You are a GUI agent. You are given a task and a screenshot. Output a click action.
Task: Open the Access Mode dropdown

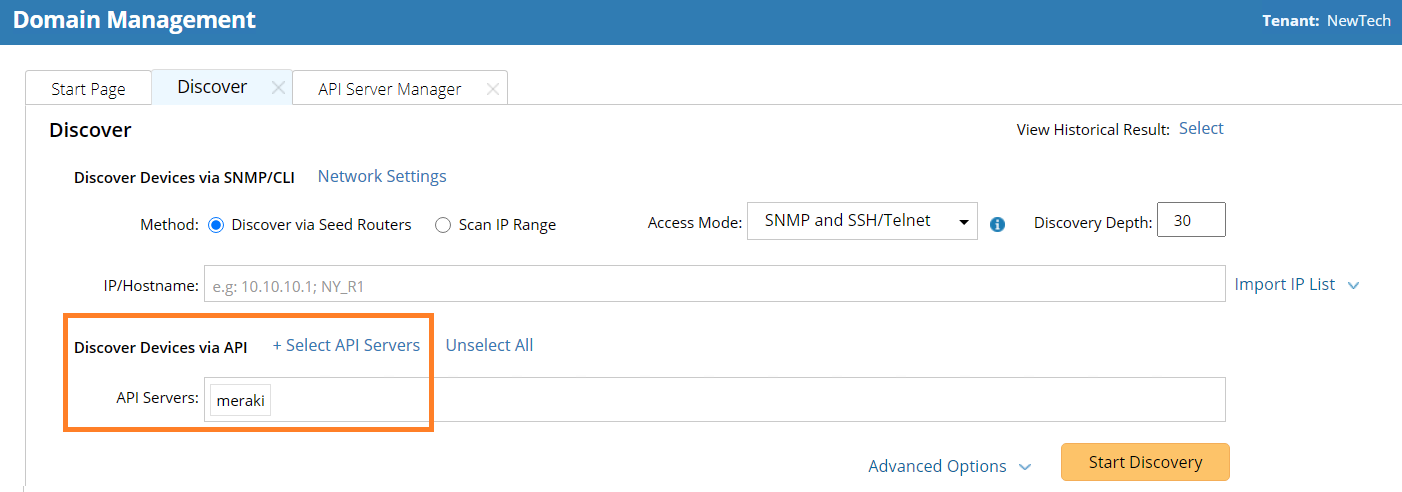(x=862, y=221)
